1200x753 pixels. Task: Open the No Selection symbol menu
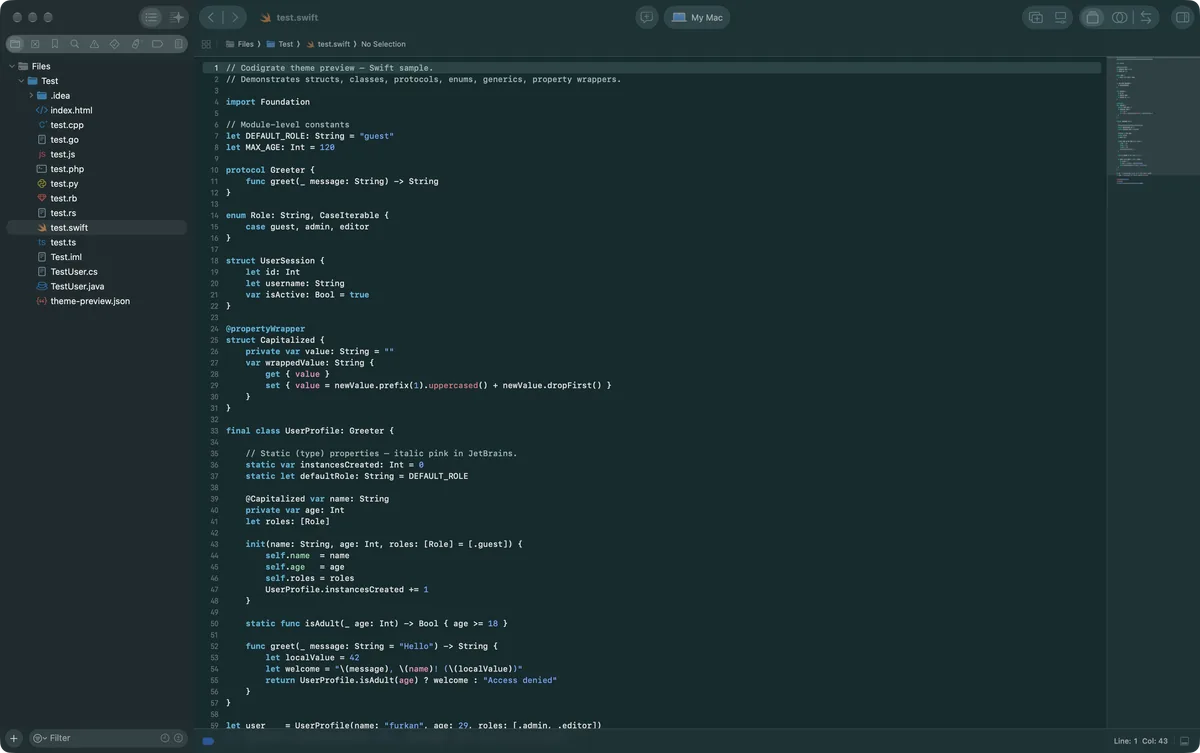point(383,44)
